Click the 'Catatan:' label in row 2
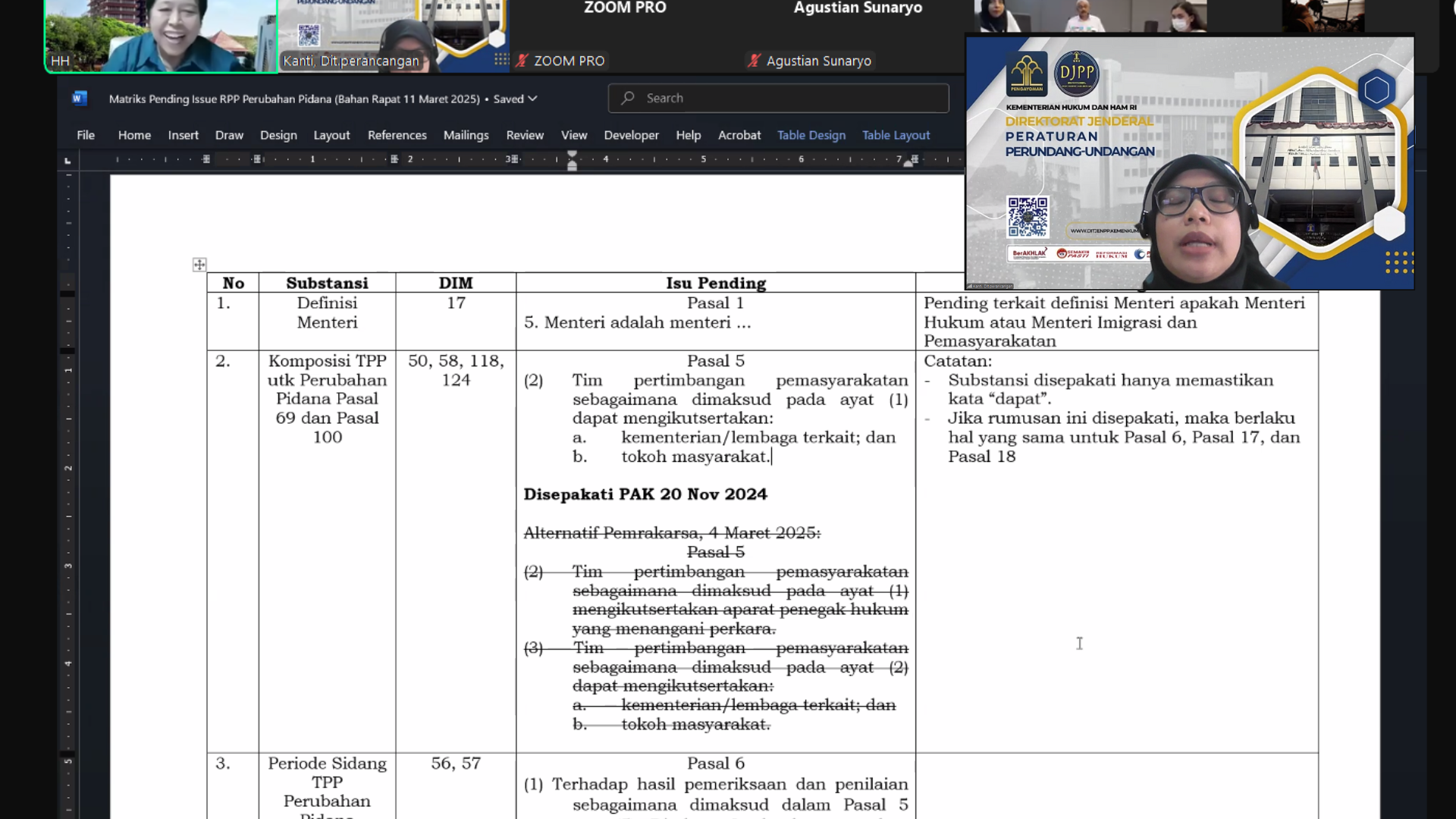 [958, 361]
